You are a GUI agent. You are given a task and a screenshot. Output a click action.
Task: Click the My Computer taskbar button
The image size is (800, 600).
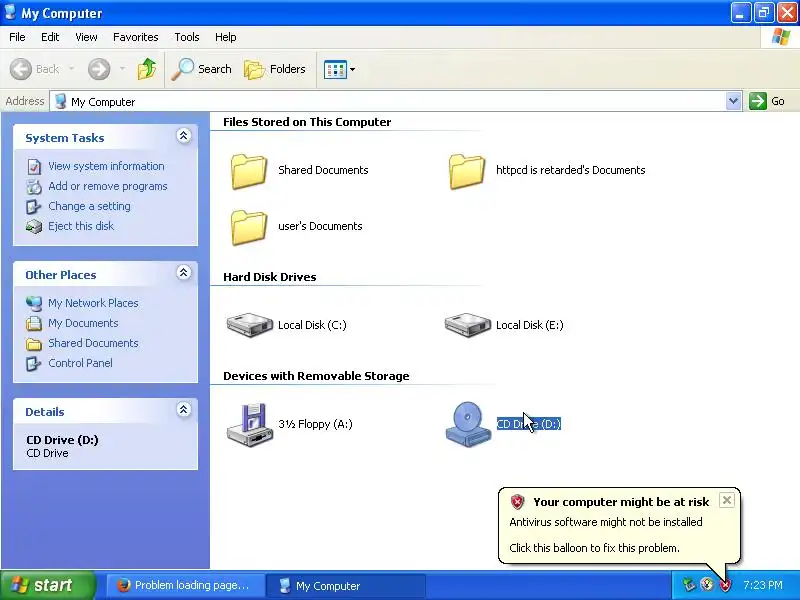coord(345,585)
